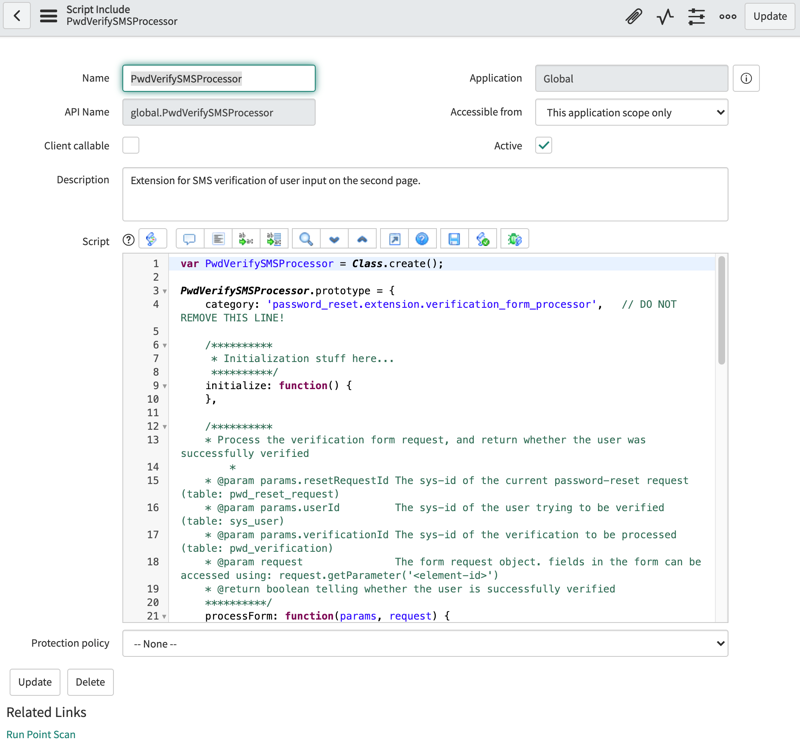The height and width of the screenshot is (752, 800).
Task: Open the Accessible from dropdown
Action: [631, 112]
